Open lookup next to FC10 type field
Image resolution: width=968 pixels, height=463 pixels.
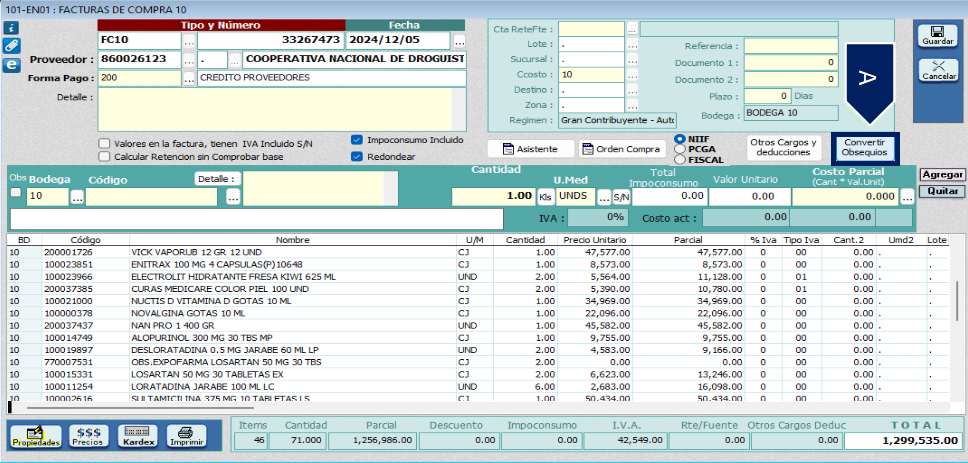(x=189, y=41)
